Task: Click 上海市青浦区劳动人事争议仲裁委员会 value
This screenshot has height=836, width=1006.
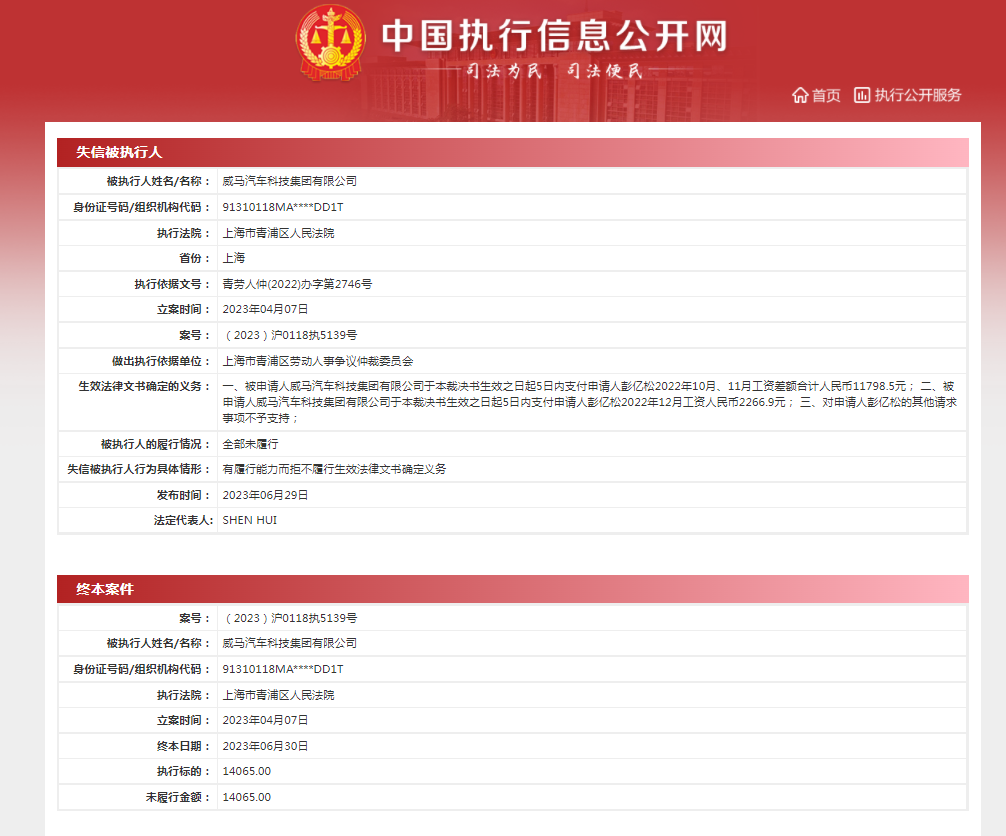Action: tap(318, 361)
